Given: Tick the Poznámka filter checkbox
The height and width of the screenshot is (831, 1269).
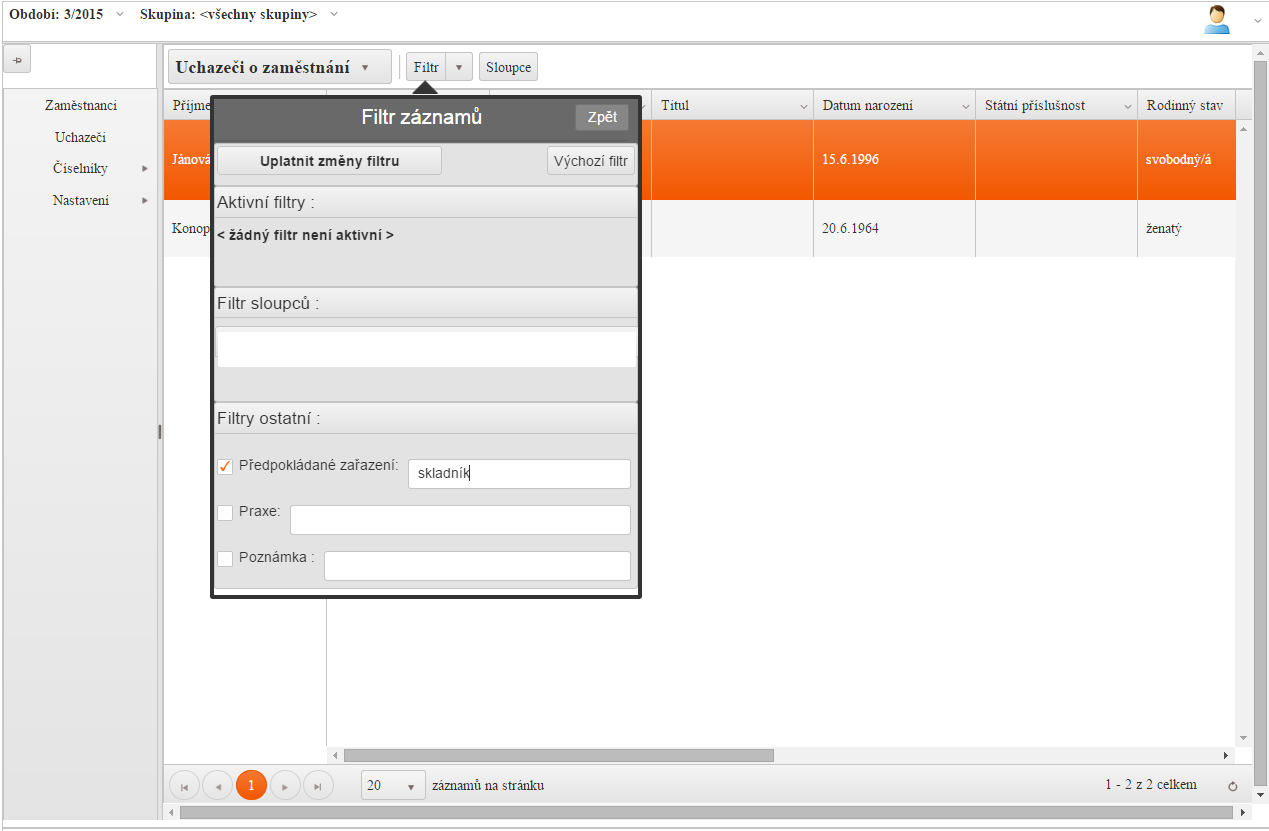Looking at the screenshot, I should pyautogui.click(x=225, y=559).
